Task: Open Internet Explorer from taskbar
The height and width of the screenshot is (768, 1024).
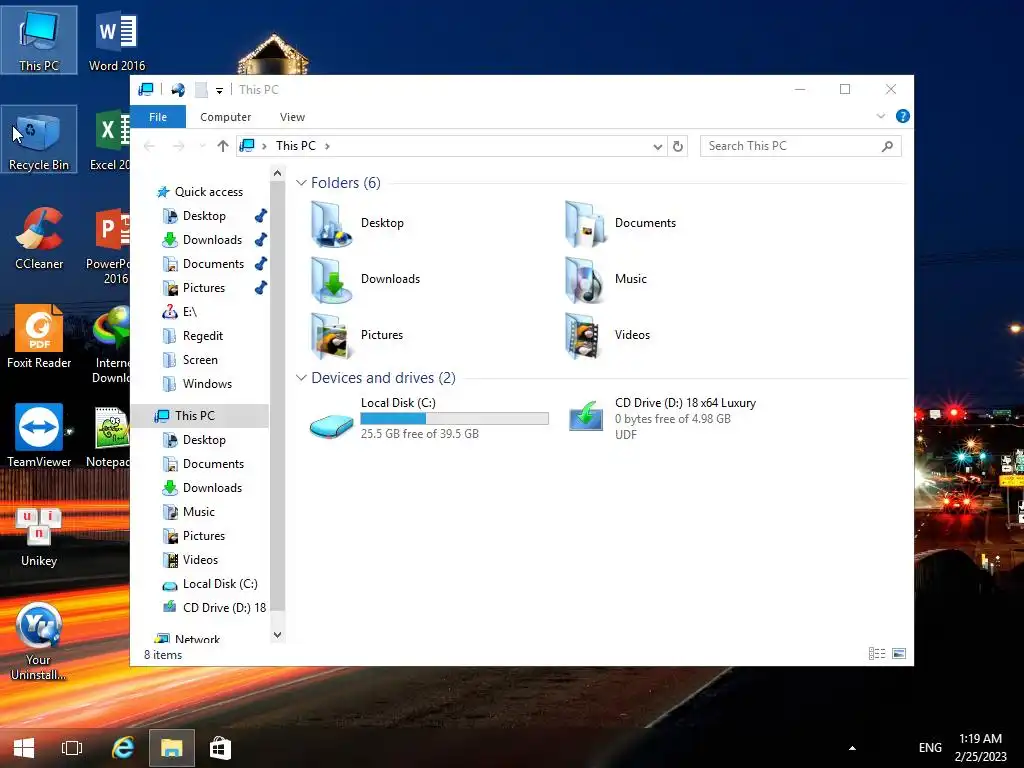Action: (122, 748)
